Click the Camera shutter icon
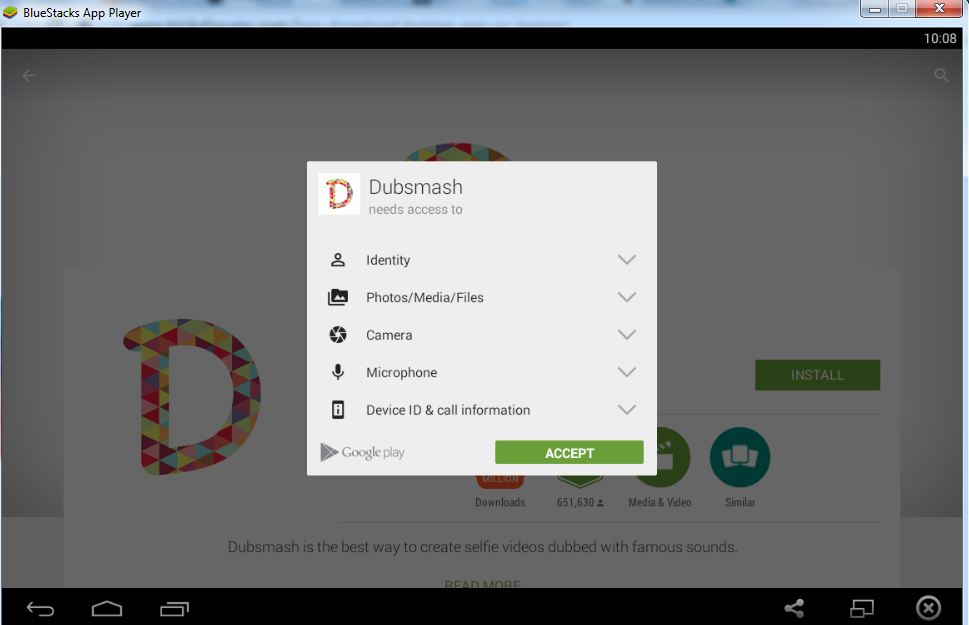This screenshot has height=625, width=969. pyautogui.click(x=337, y=335)
